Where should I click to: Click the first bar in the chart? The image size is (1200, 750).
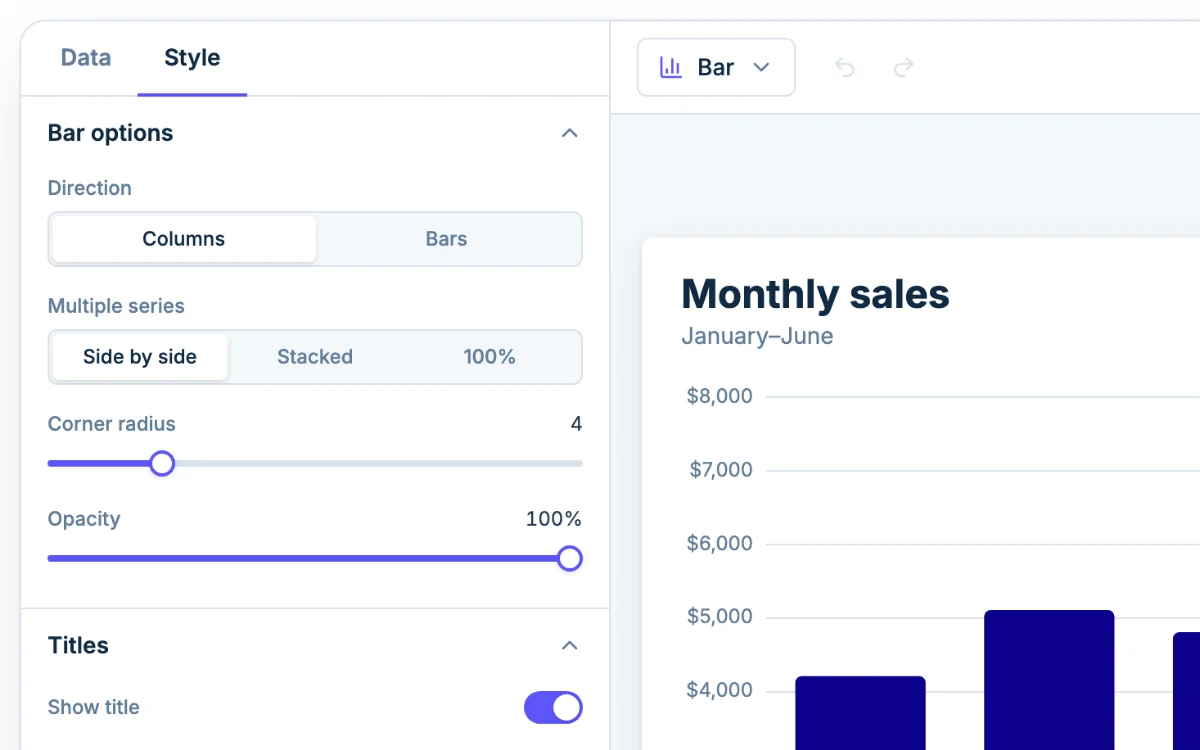click(x=860, y=713)
